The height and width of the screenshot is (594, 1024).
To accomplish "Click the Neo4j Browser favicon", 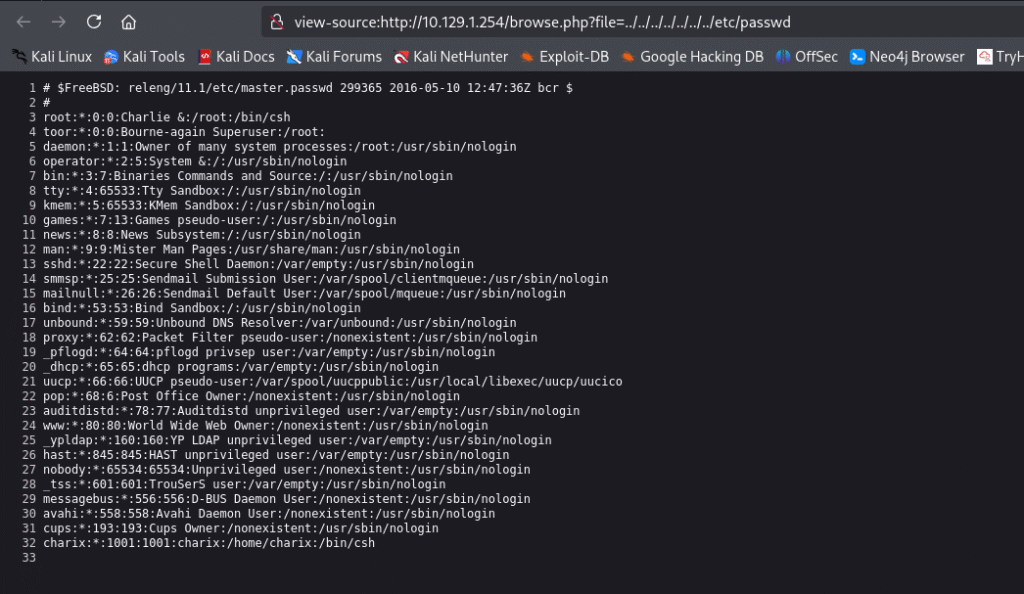I will [x=857, y=57].
